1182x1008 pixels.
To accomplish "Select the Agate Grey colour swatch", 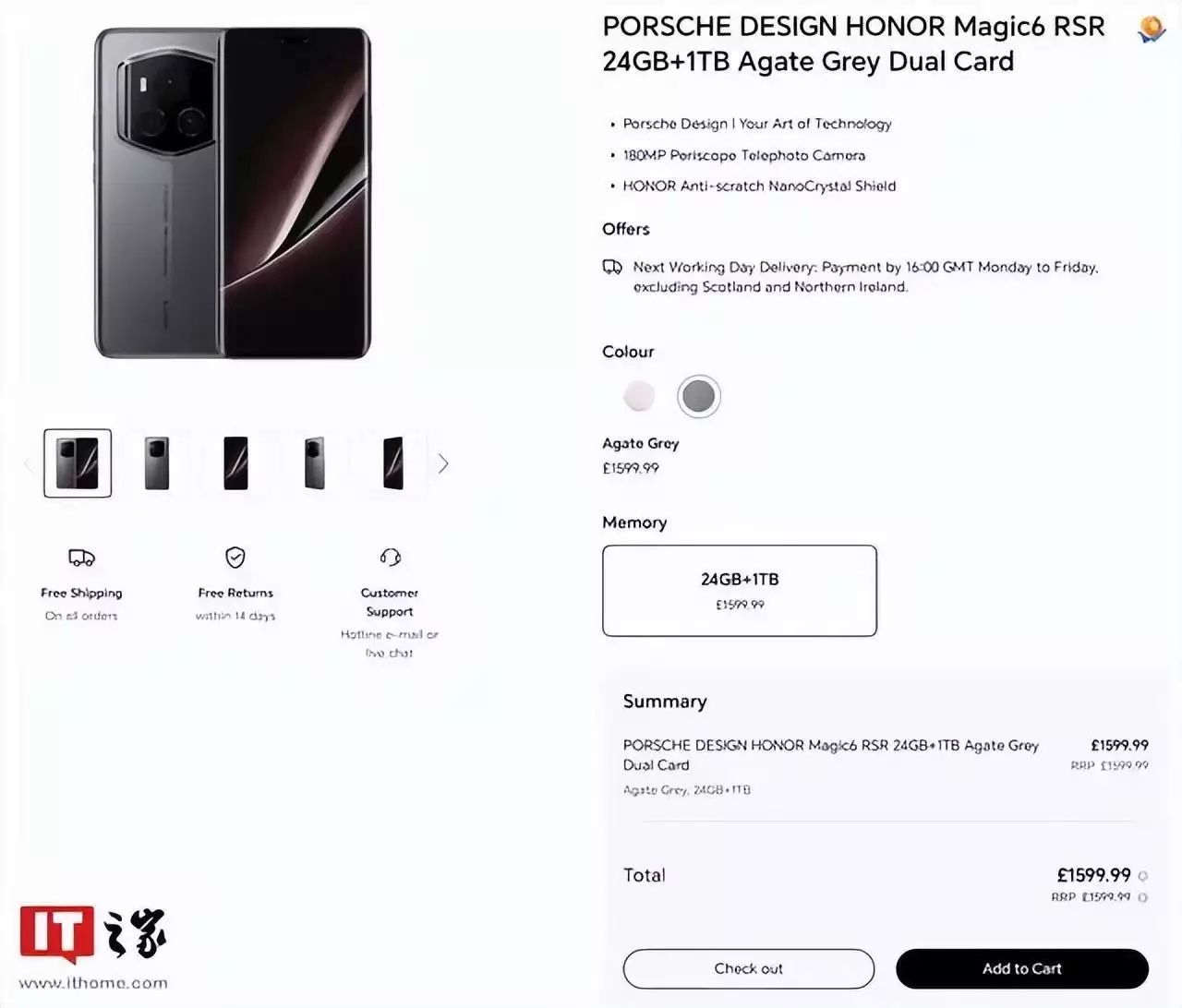I will tap(699, 397).
